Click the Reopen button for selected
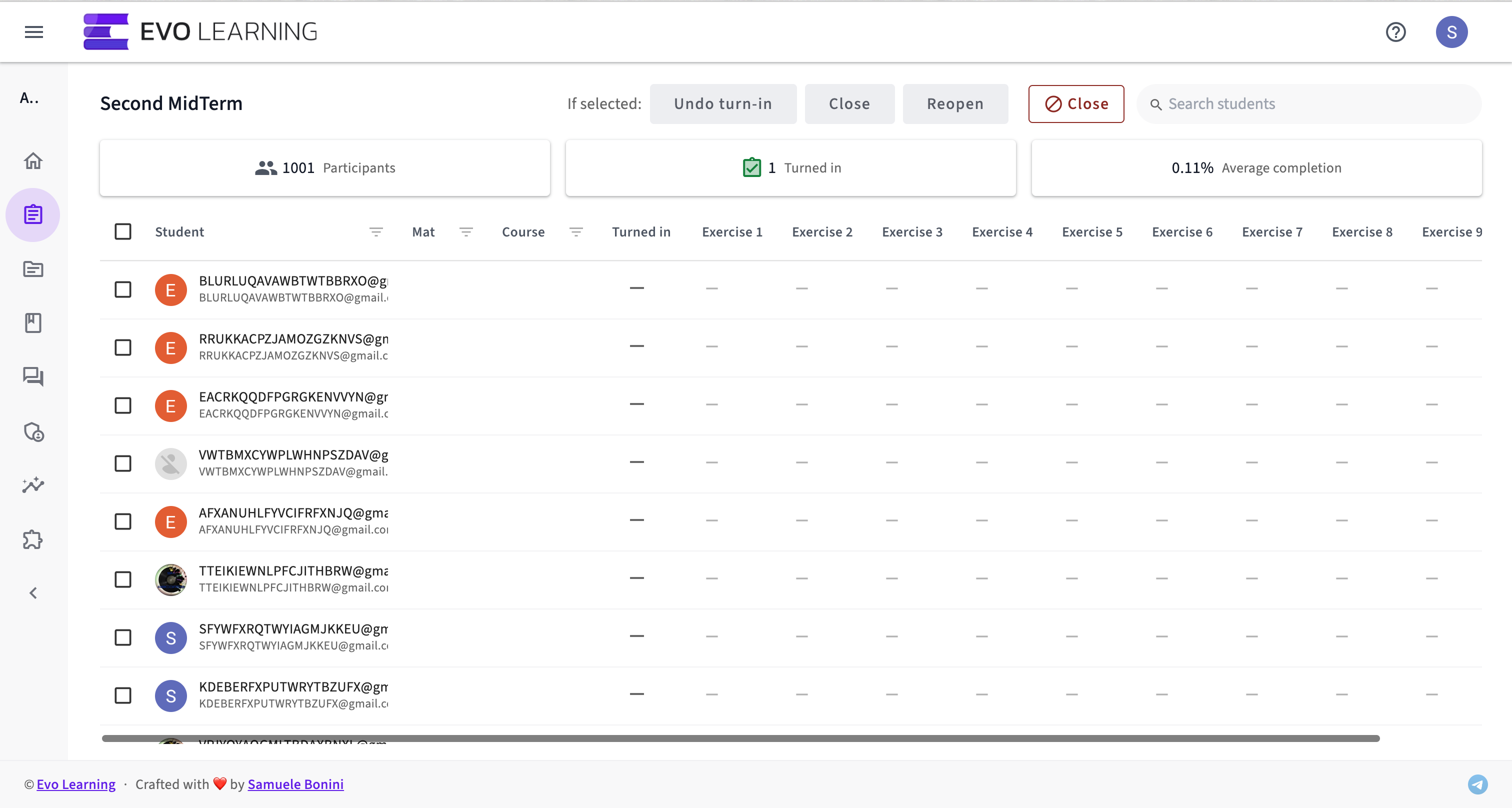Screen dimensions: 1512x808 [955, 104]
